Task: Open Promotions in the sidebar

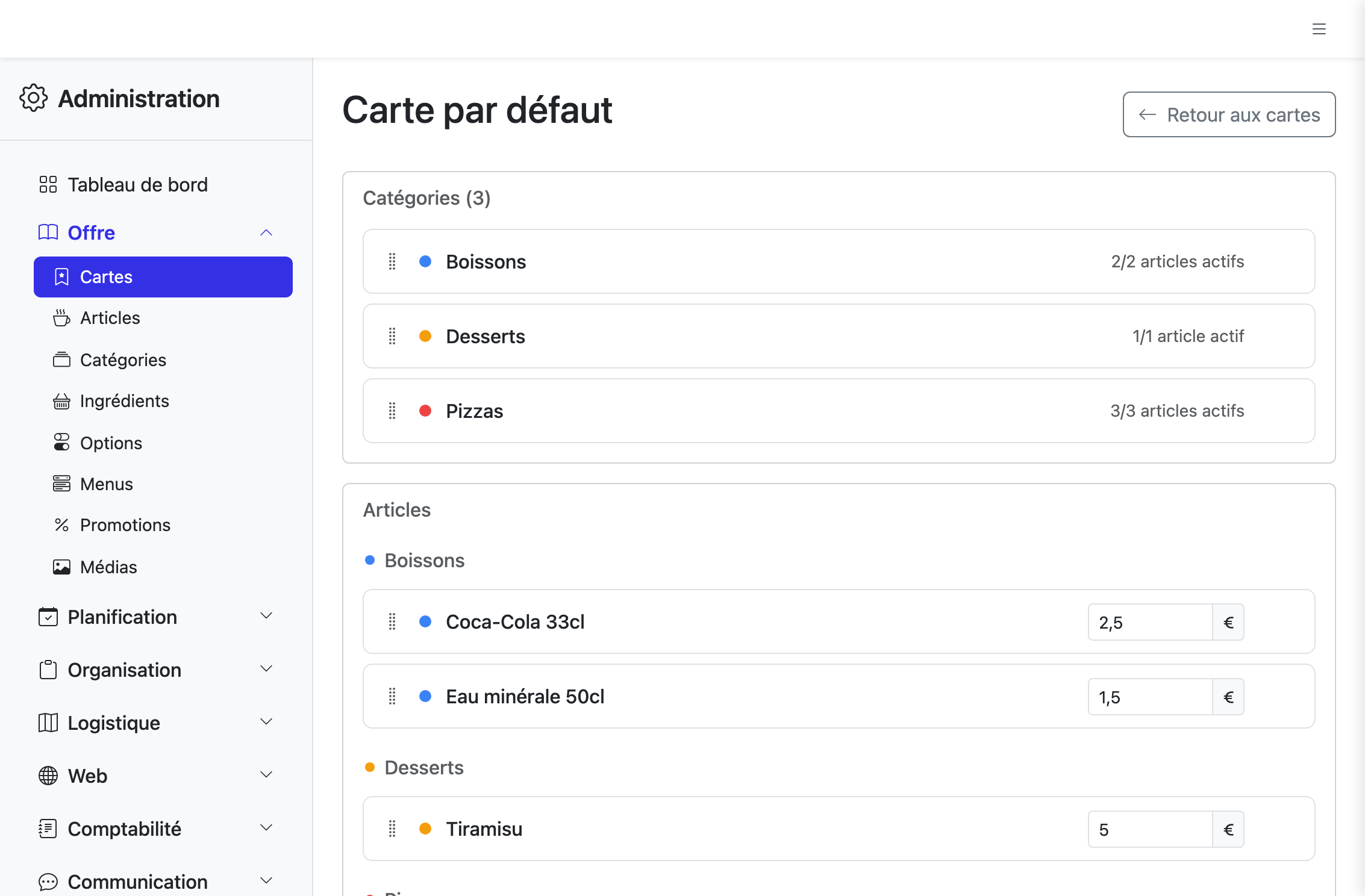Action: (x=163, y=525)
